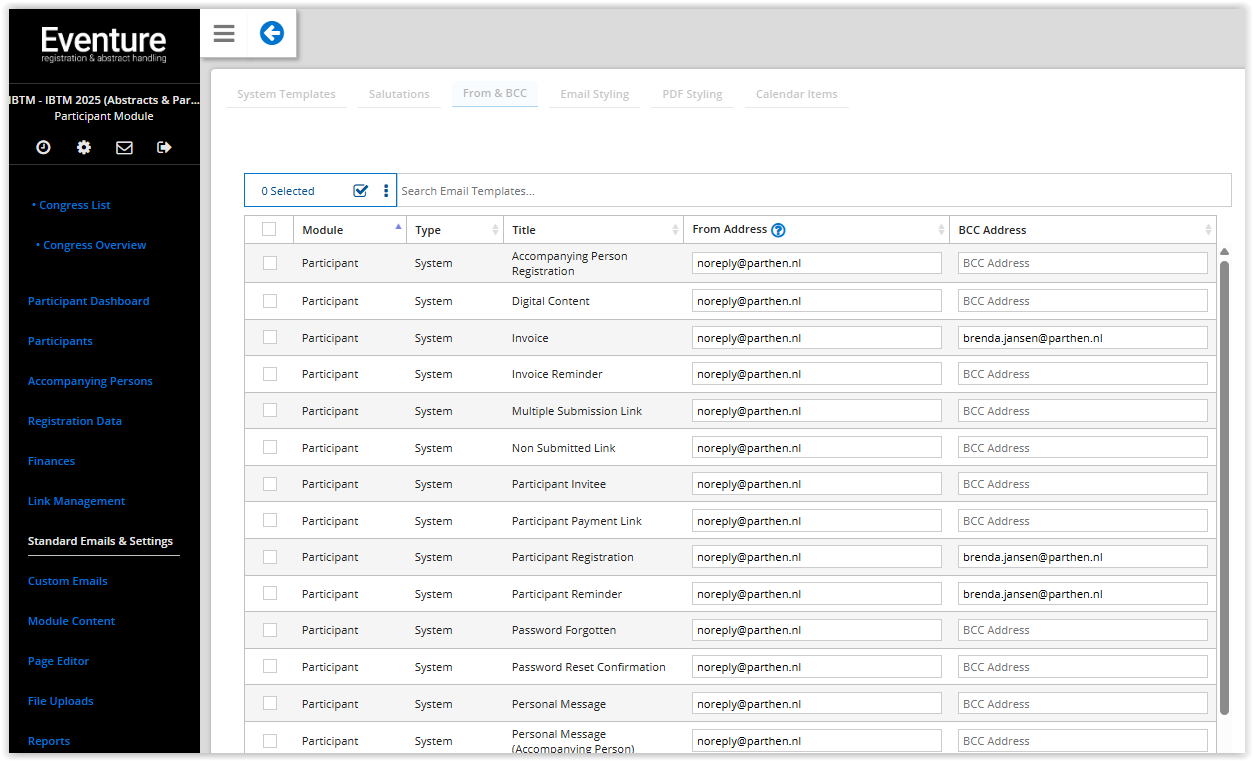Viewport: 1253px width, 761px height.
Task: Edit BCC Address for Participant Reminder
Action: 1083,593
